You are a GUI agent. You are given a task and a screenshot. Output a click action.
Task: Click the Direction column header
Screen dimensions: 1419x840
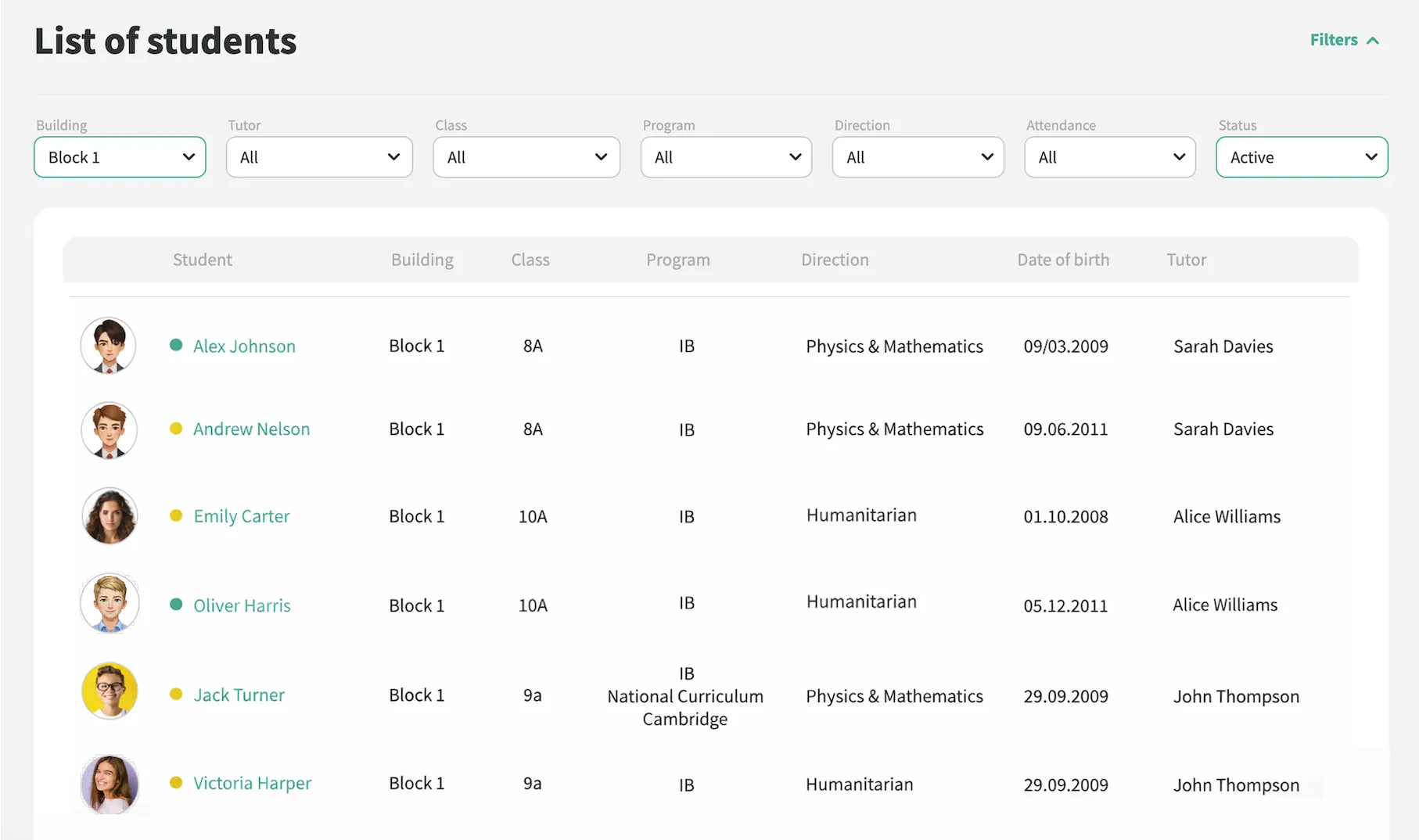835,260
